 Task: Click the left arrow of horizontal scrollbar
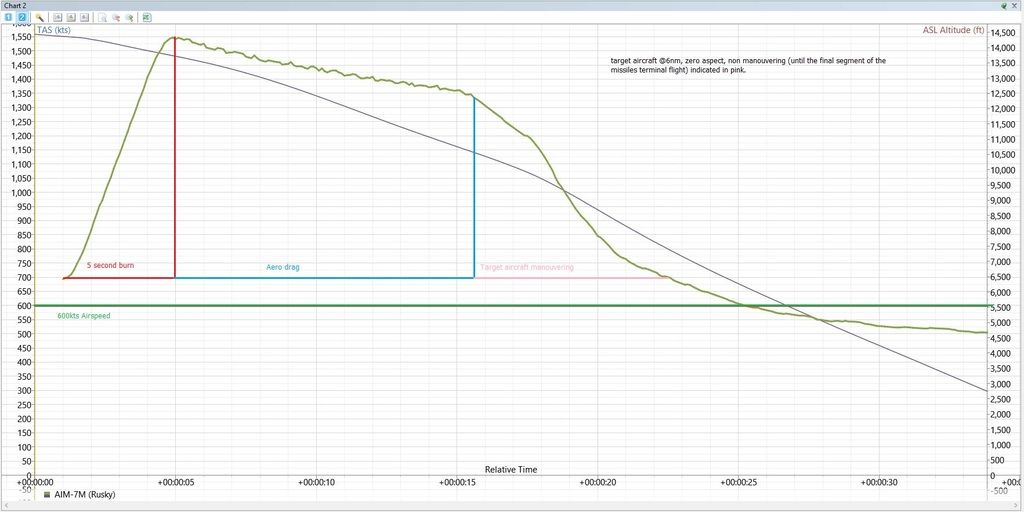[x=4, y=505]
